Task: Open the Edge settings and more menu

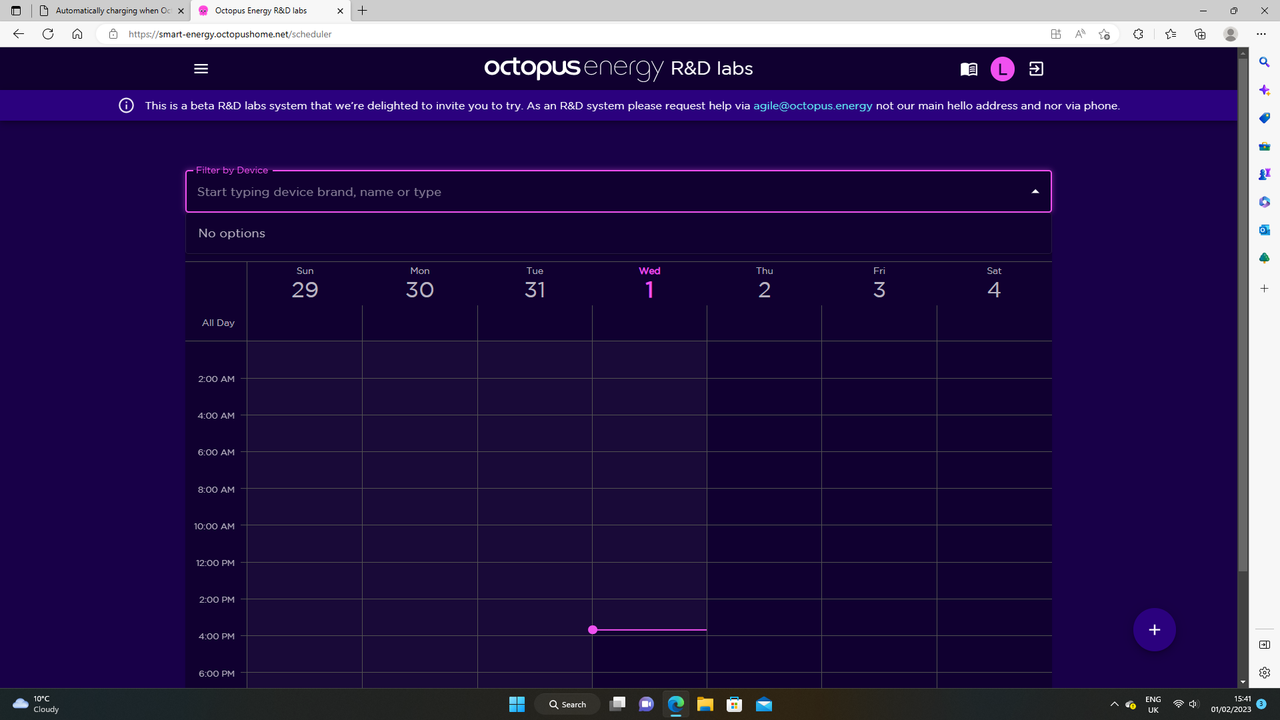Action: 1261,34
